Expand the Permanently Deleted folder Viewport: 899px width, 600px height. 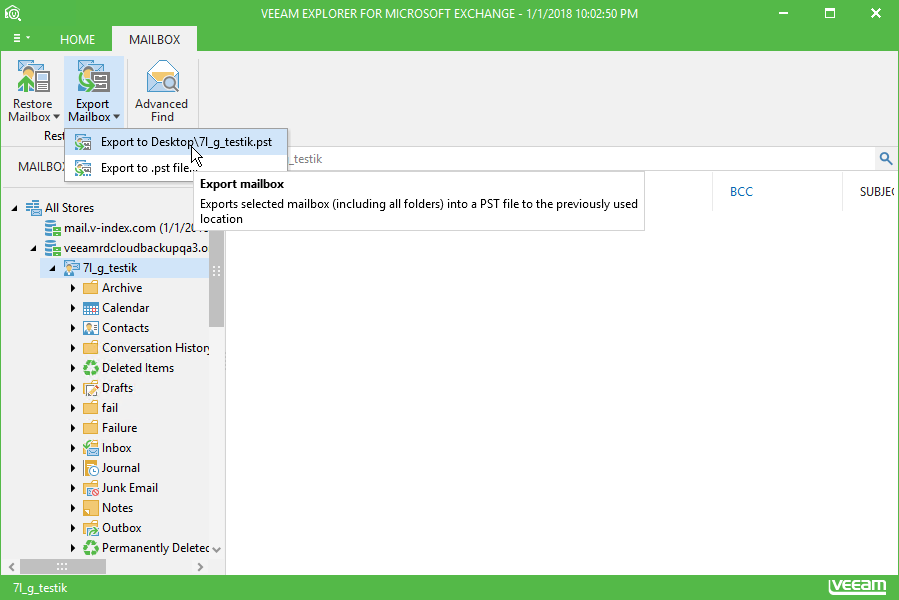[73, 548]
